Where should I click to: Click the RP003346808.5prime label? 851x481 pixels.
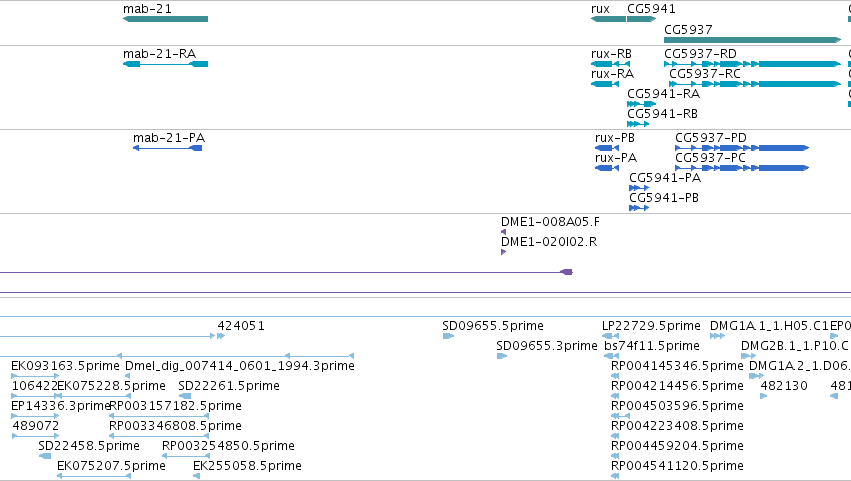click(175, 426)
